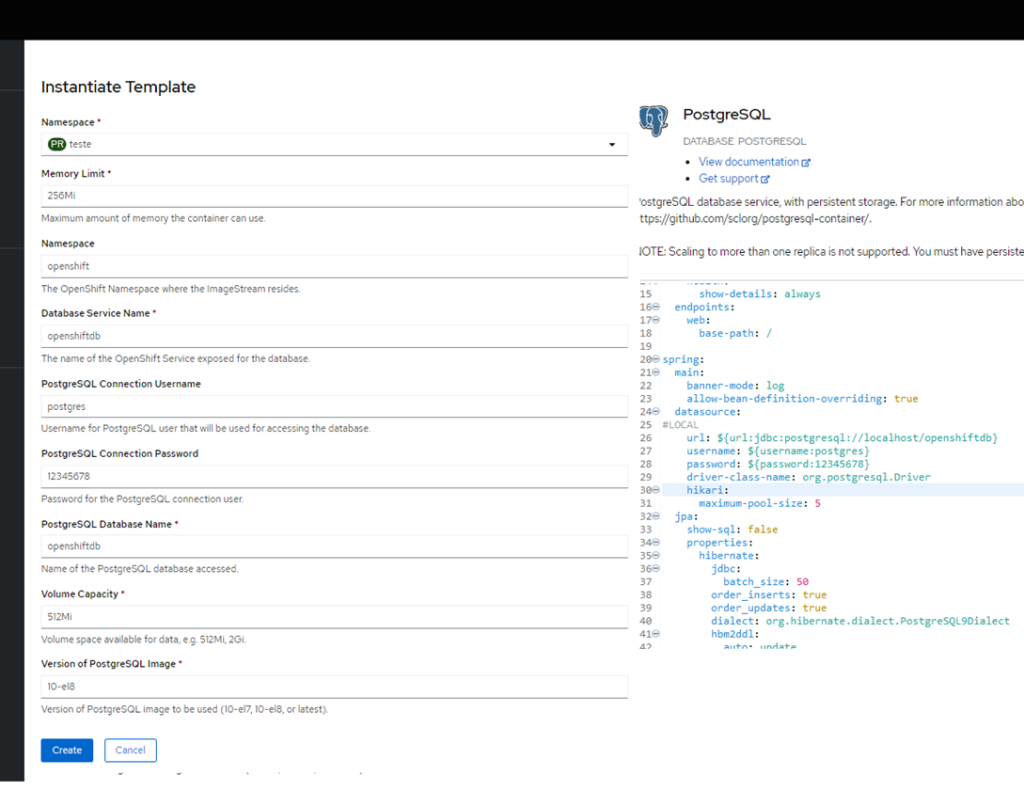The width and height of the screenshot is (1024, 791).
Task: Click the Create button
Action: pyautogui.click(x=67, y=750)
